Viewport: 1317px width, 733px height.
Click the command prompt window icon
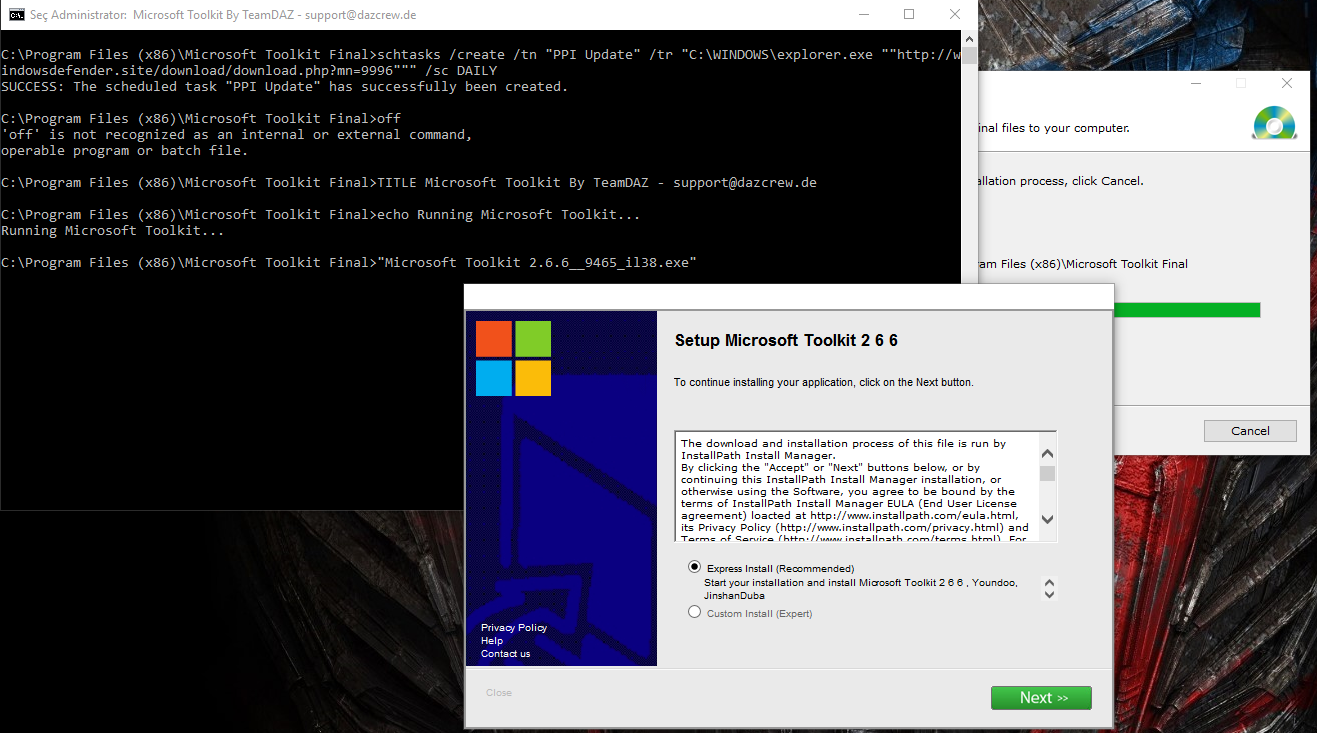pos(16,14)
